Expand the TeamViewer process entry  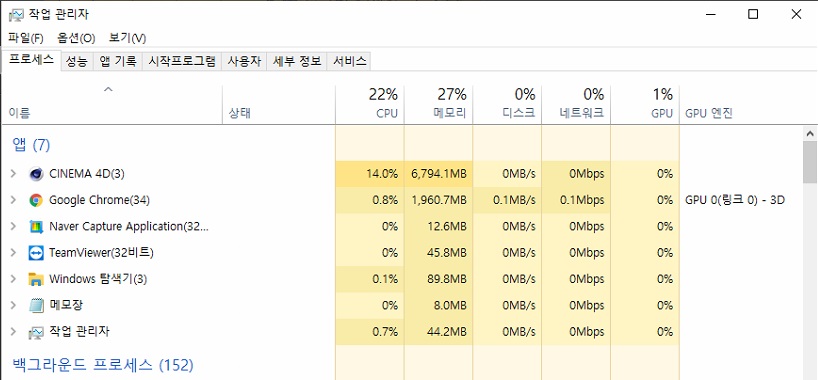point(14,253)
